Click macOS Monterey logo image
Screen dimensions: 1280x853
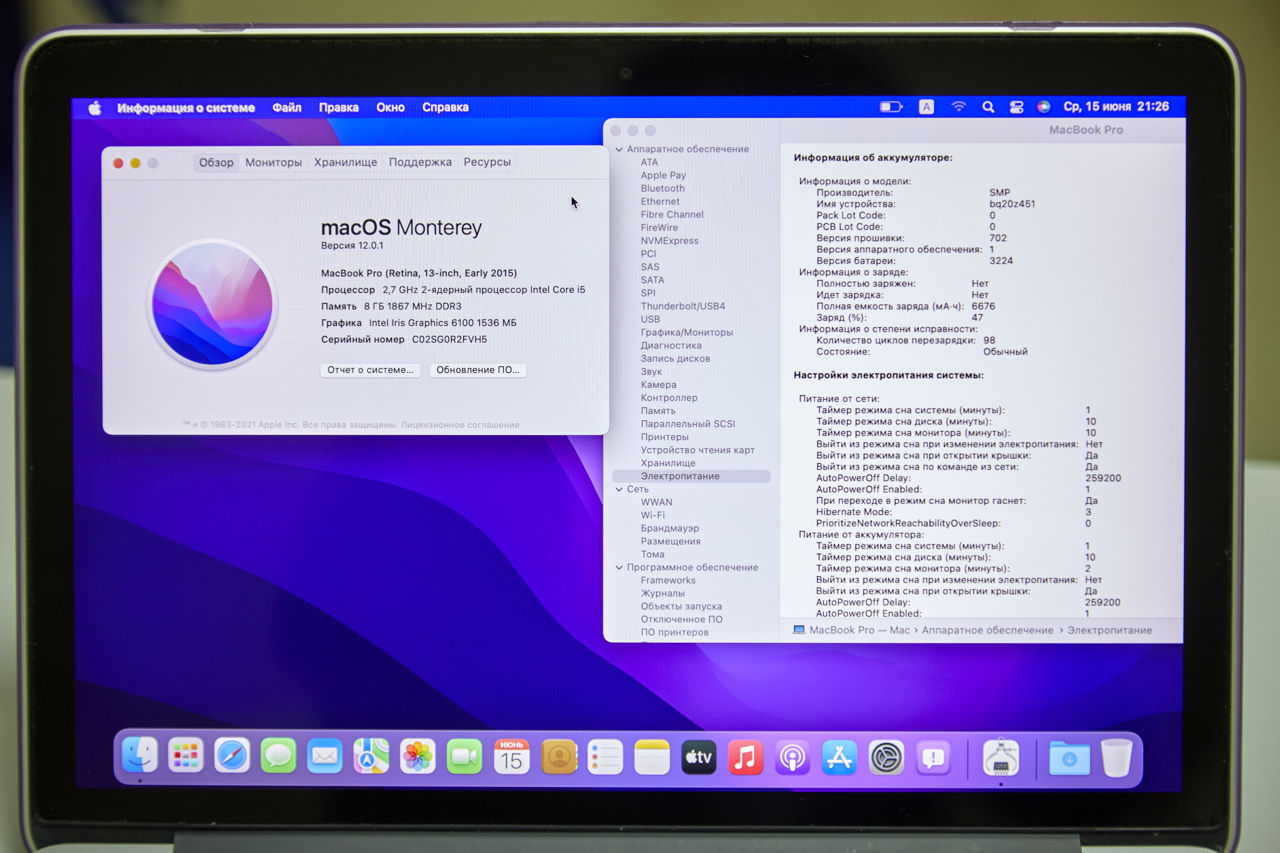(x=212, y=305)
